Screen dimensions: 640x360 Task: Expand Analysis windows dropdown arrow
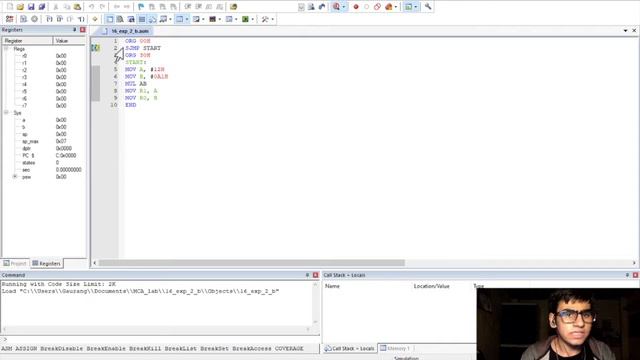tap(220, 19)
